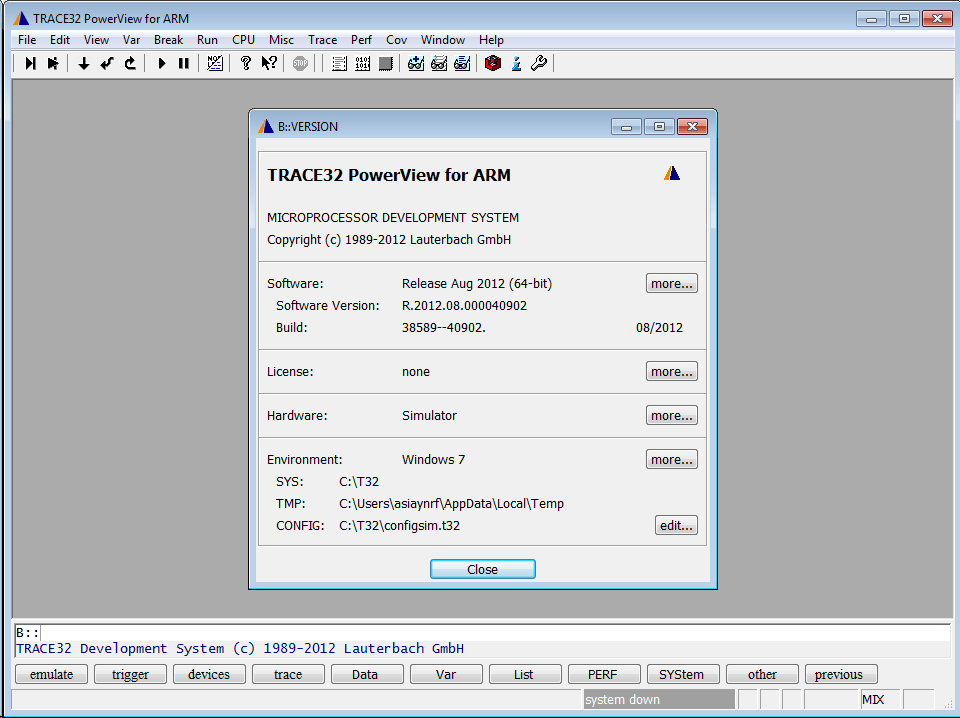Open the Help menu
The width and height of the screenshot is (960, 718).
491,40
